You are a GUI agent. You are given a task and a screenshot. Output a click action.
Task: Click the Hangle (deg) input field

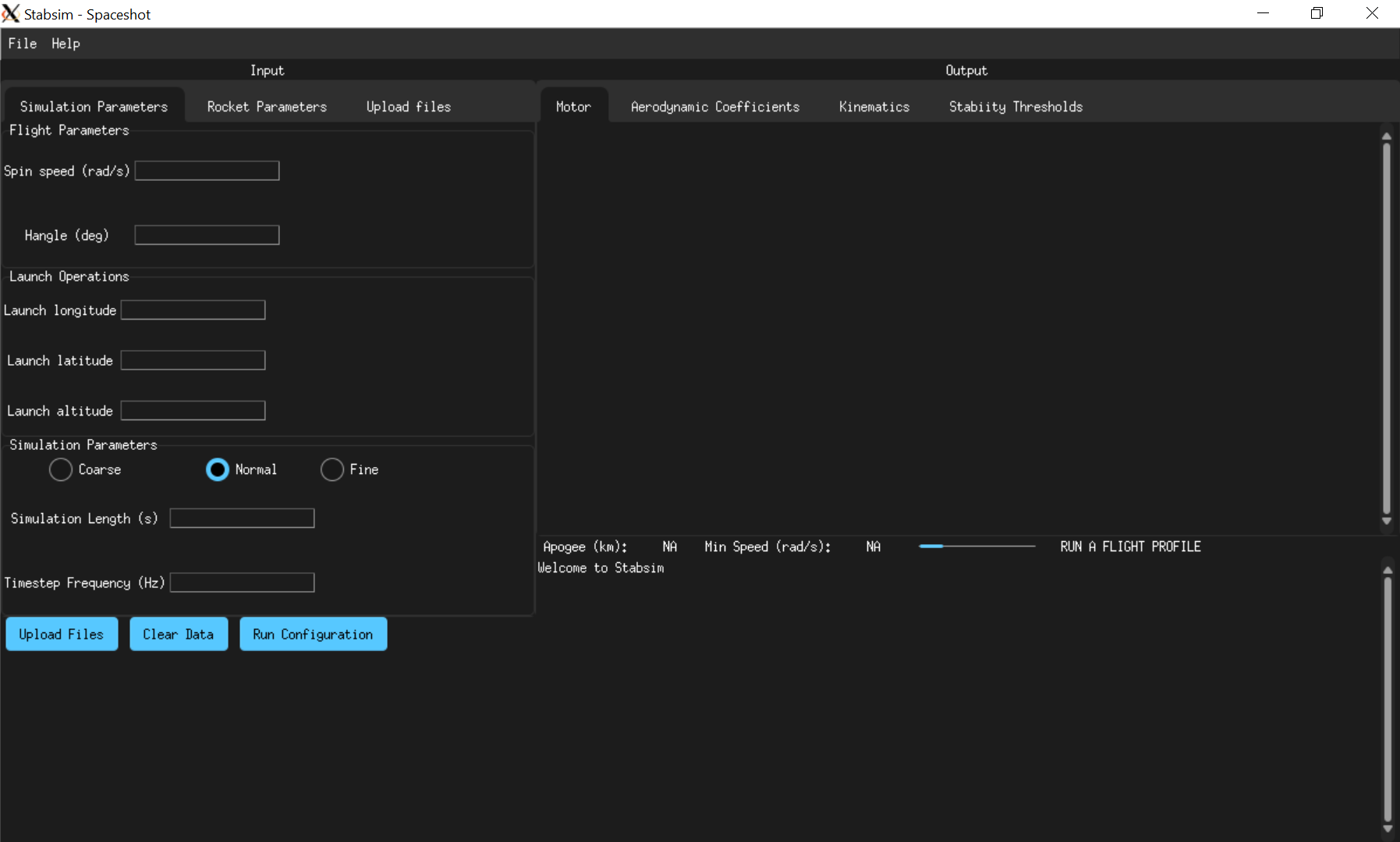pyautogui.click(x=207, y=235)
